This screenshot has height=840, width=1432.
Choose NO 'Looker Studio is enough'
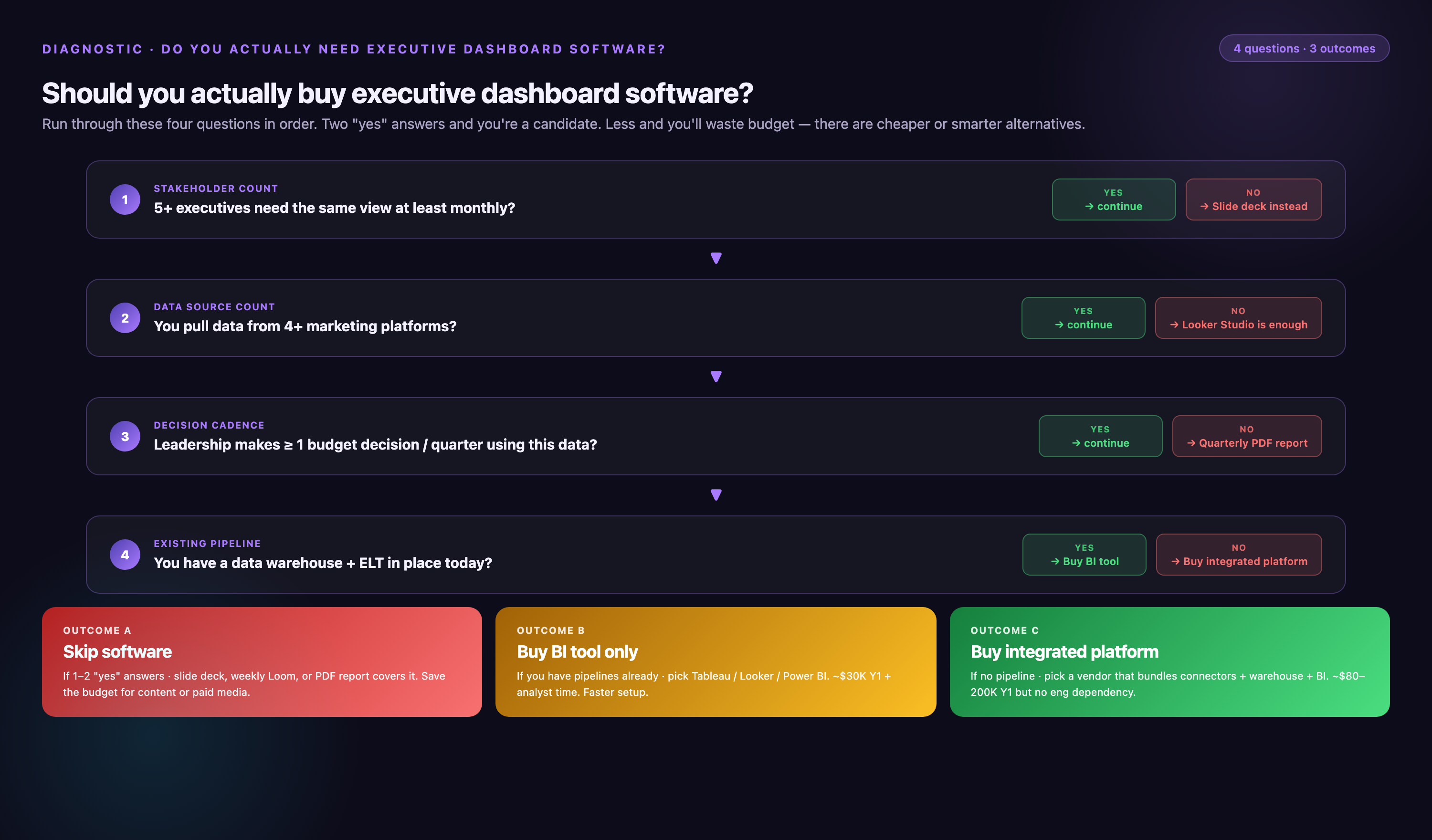pyautogui.click(x=1238, y=318)
